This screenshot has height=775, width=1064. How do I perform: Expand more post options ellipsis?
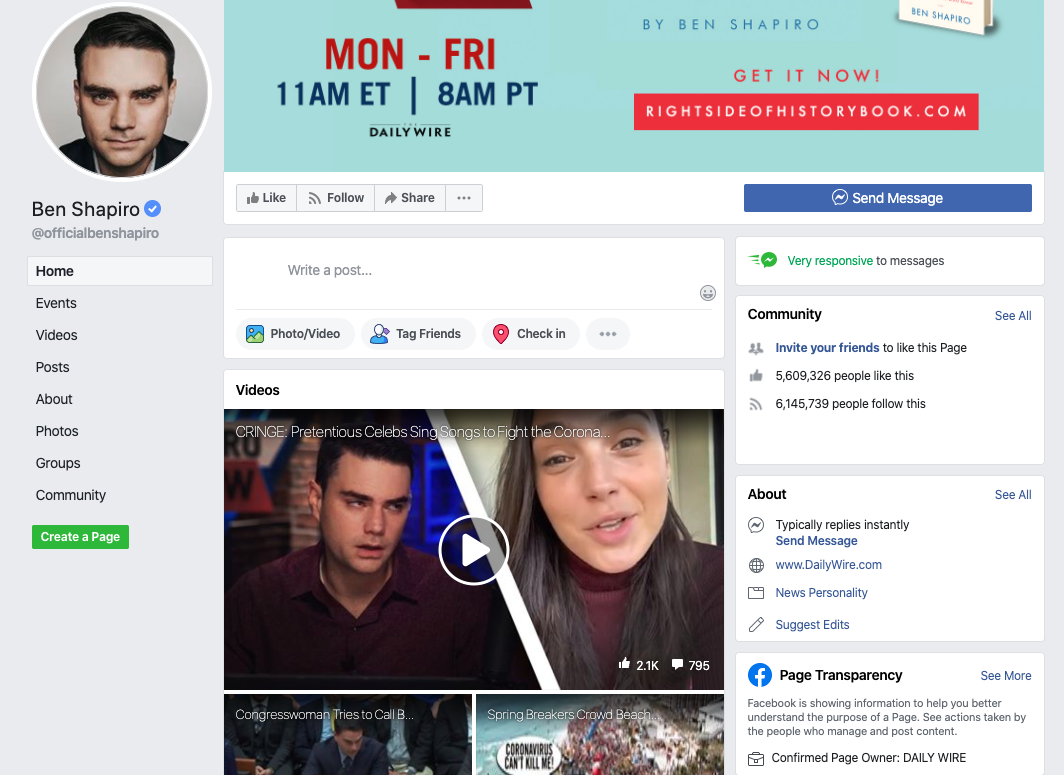click(x=608, y=334)
